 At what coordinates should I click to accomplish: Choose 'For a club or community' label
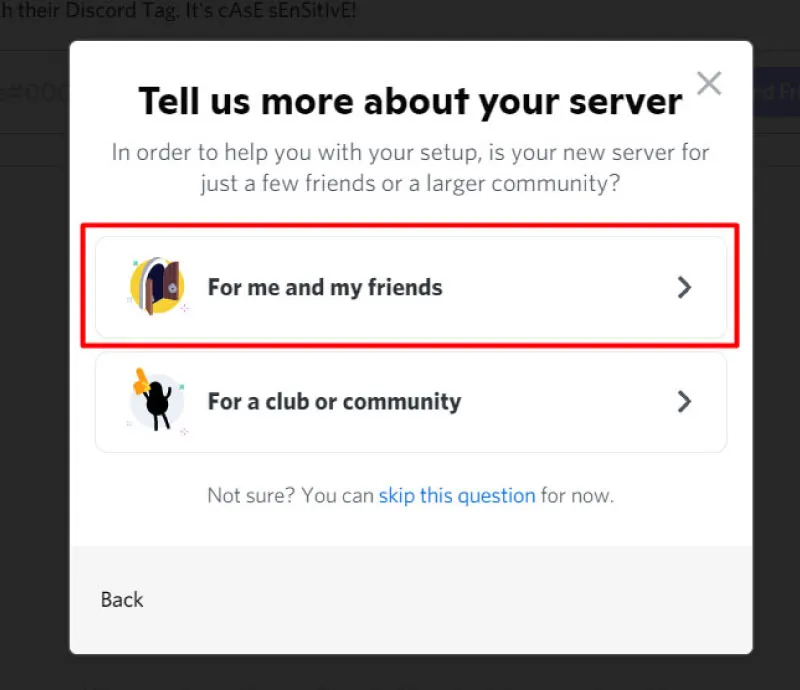click(x=334, y=402)
